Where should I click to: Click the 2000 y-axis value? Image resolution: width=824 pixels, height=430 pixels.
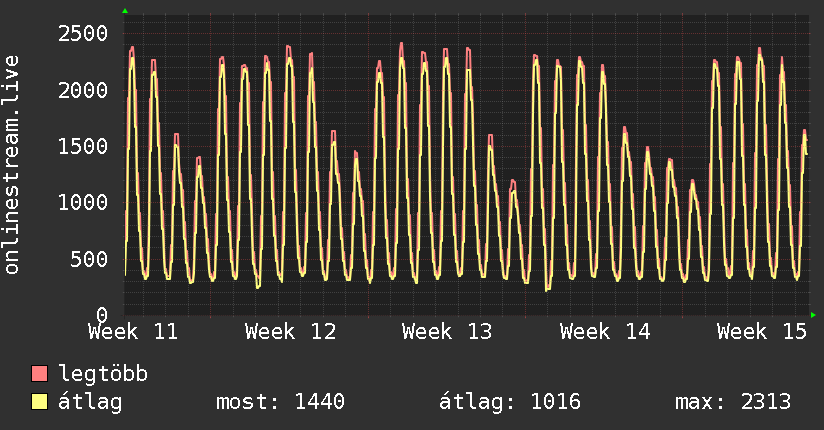[83, 90]
